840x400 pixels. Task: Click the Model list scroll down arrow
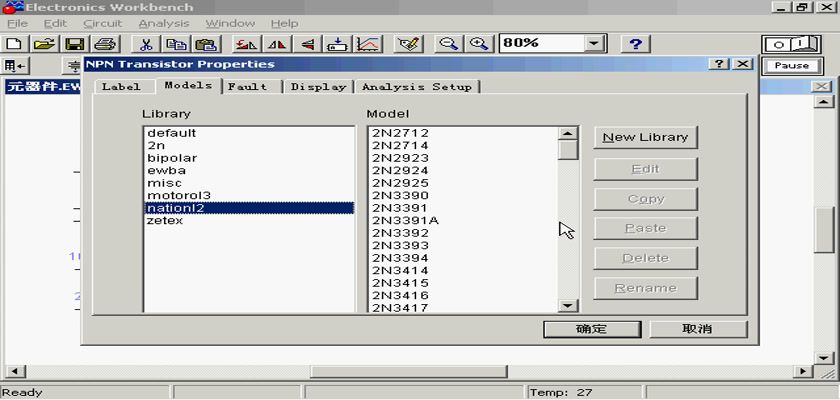568,306
